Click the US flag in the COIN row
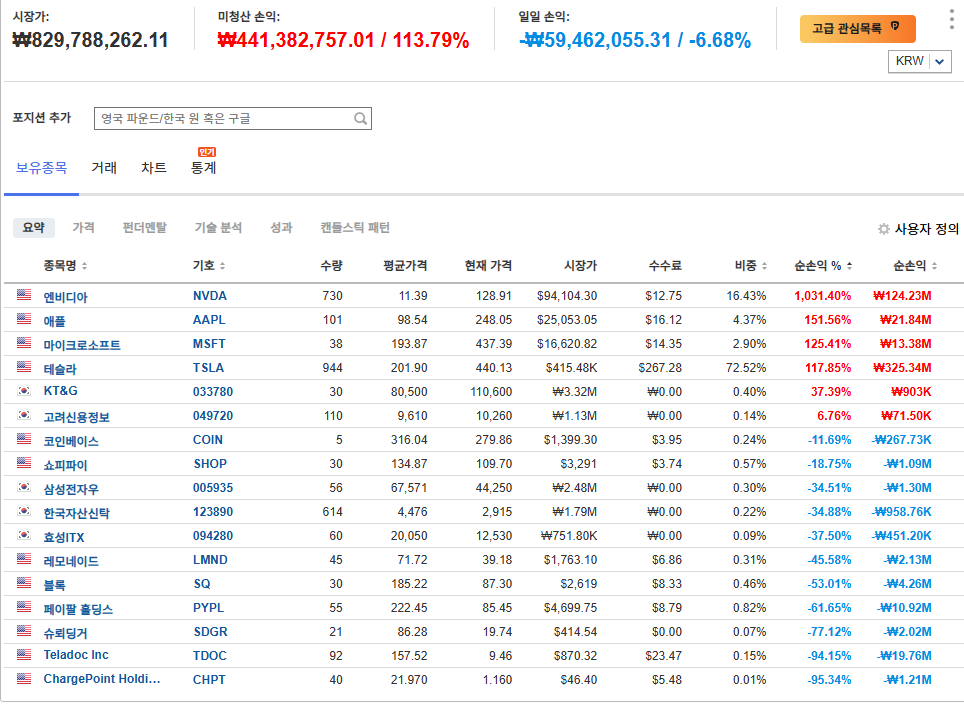 tap(24, 438)
